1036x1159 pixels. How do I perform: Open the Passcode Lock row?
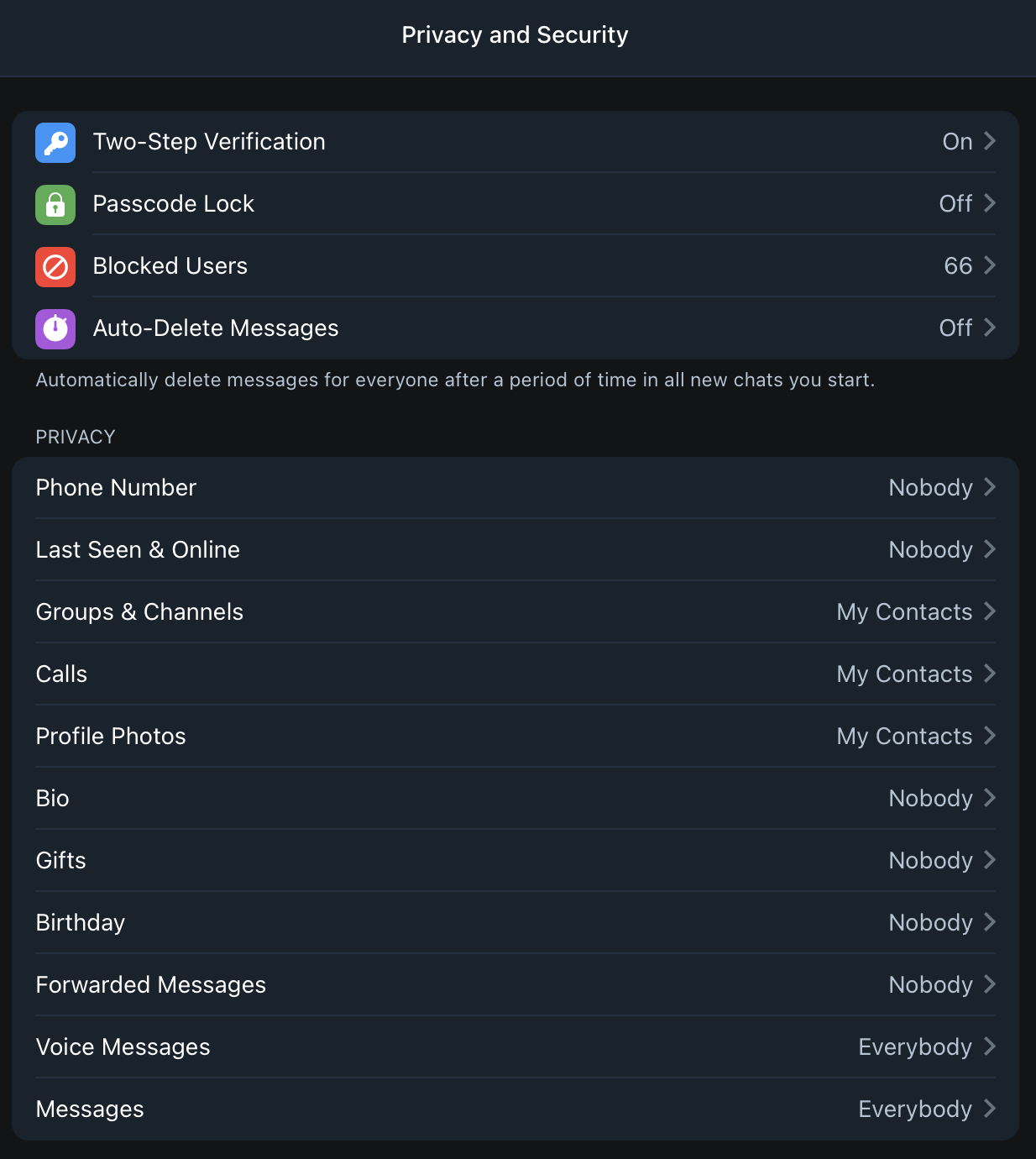point(174,204)
